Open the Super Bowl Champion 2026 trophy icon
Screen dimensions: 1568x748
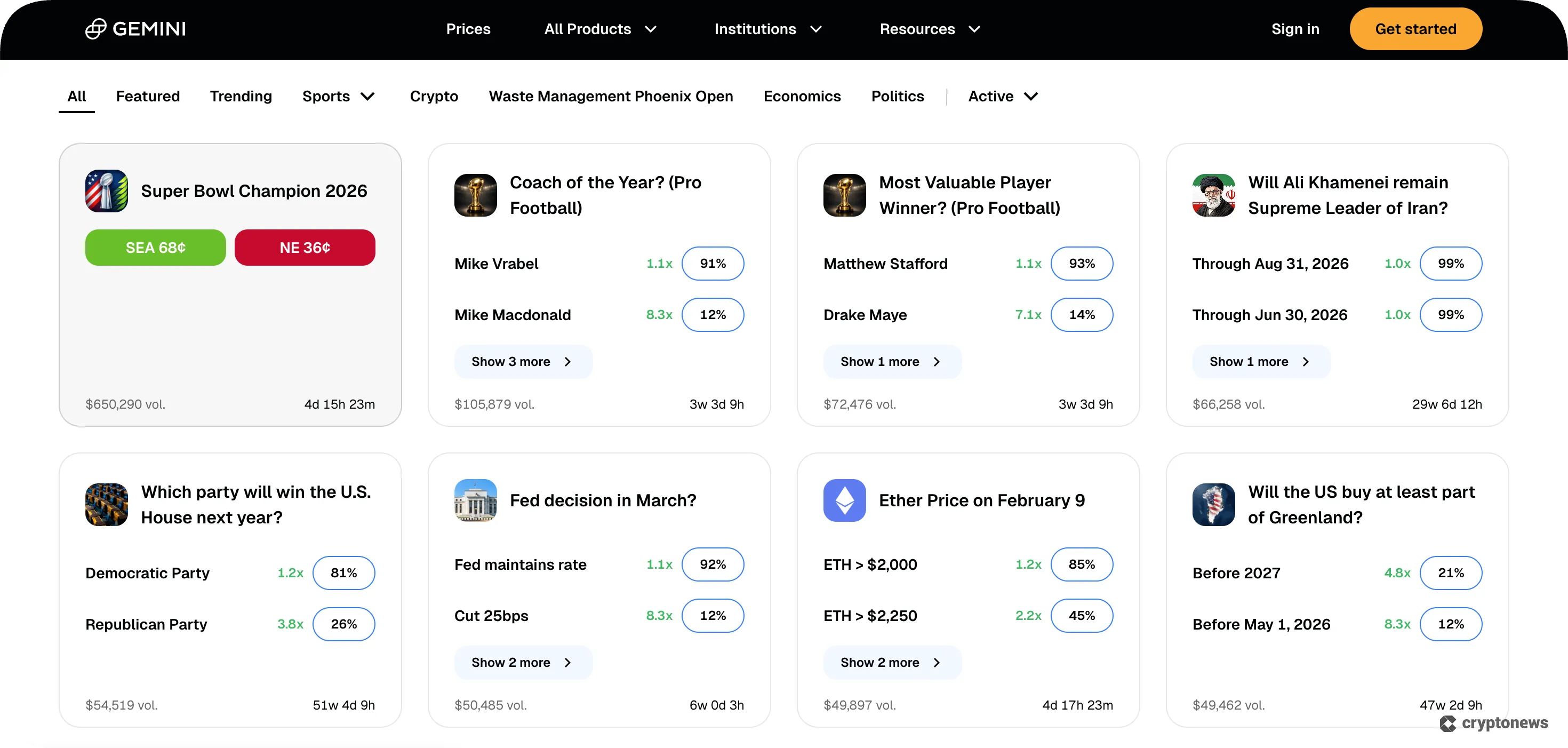107,190
